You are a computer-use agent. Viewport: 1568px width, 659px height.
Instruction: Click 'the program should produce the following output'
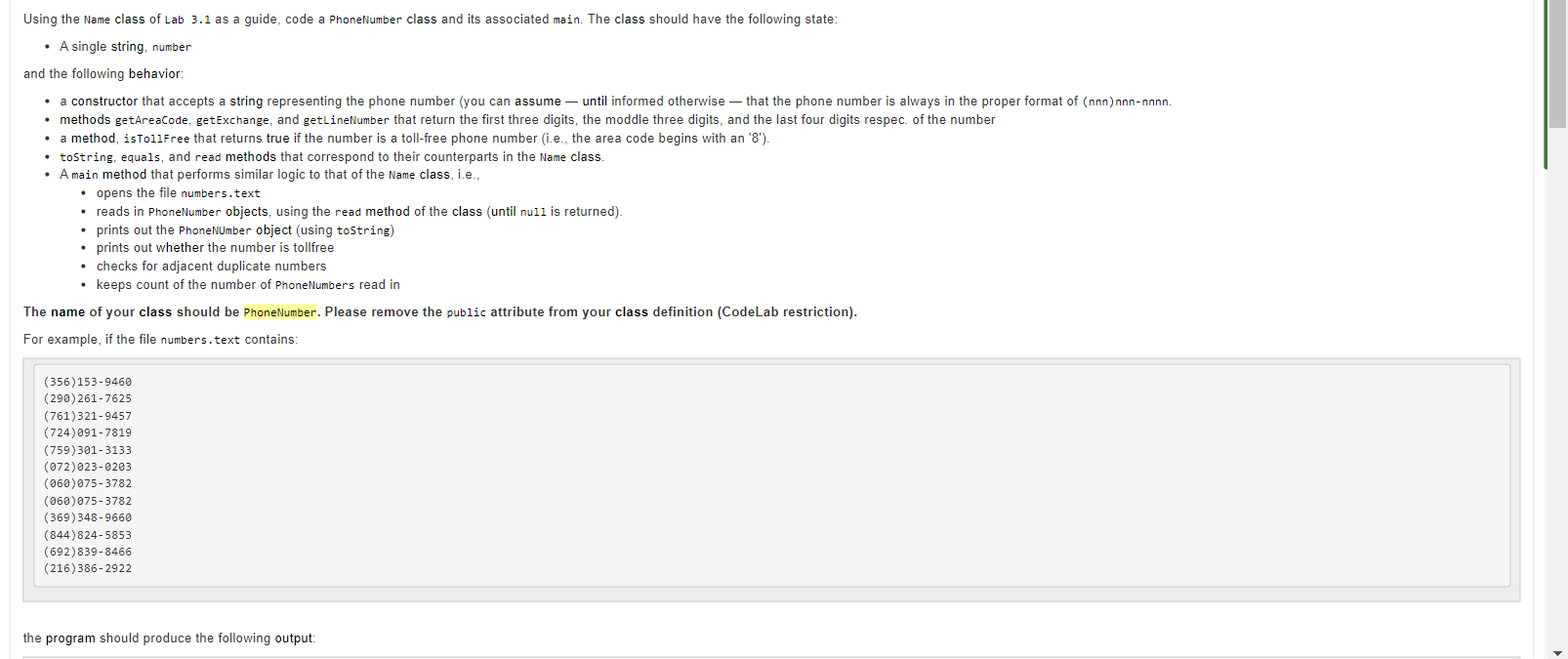pos(168,638)
